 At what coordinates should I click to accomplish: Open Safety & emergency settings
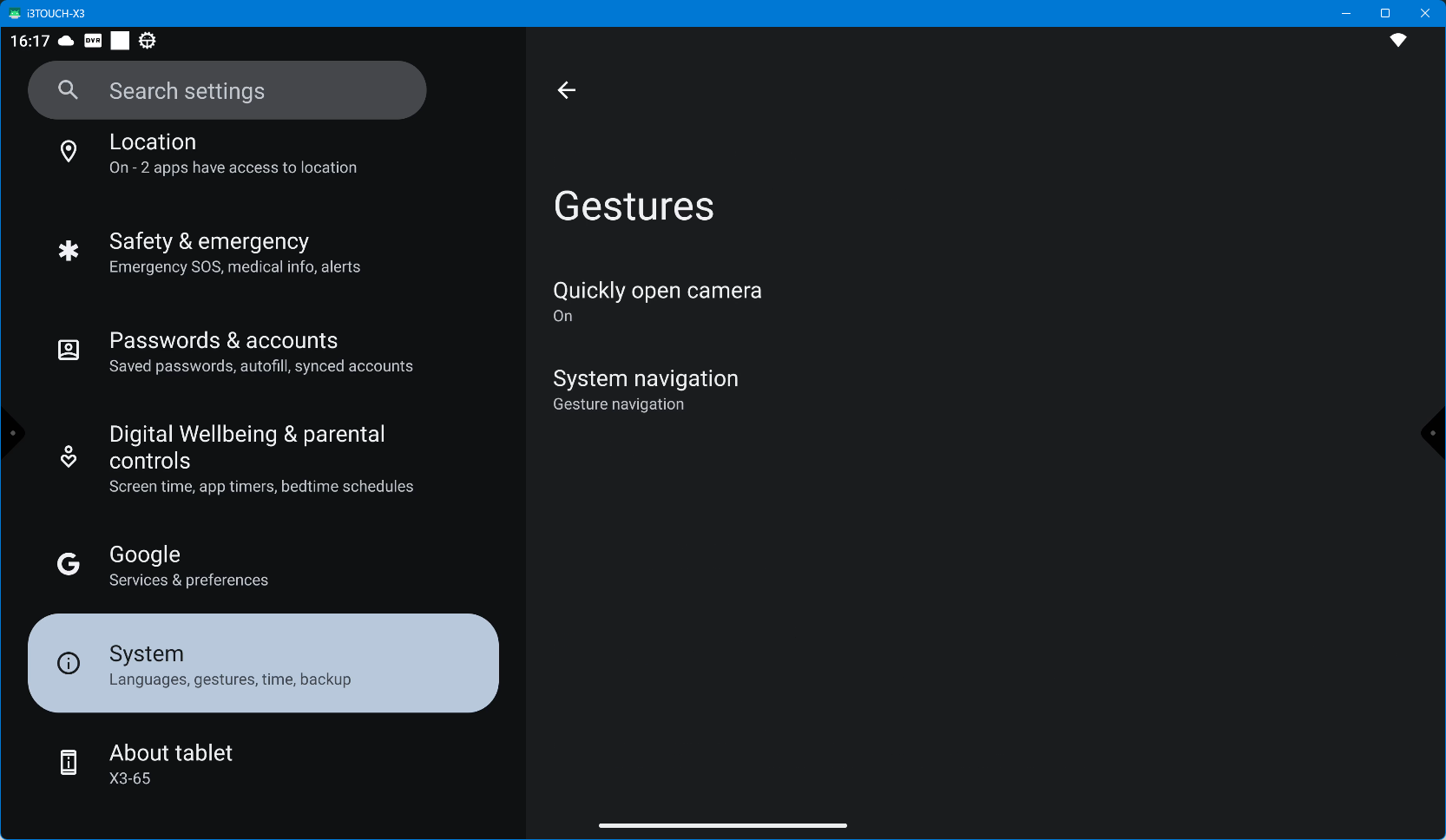point(234,253)
